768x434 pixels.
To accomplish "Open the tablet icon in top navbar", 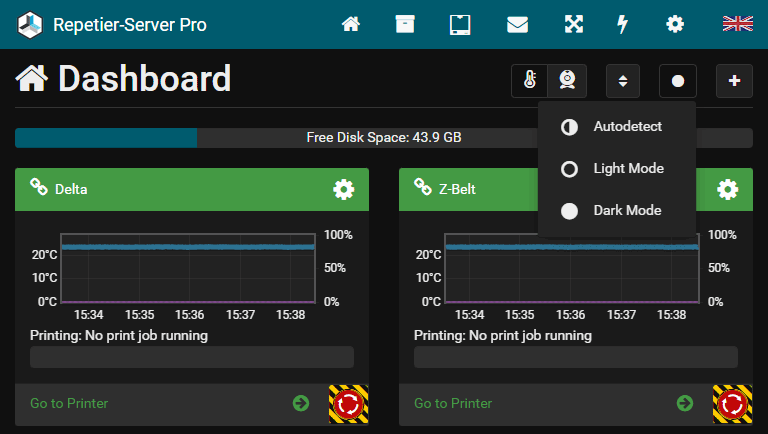I will 460,24.
